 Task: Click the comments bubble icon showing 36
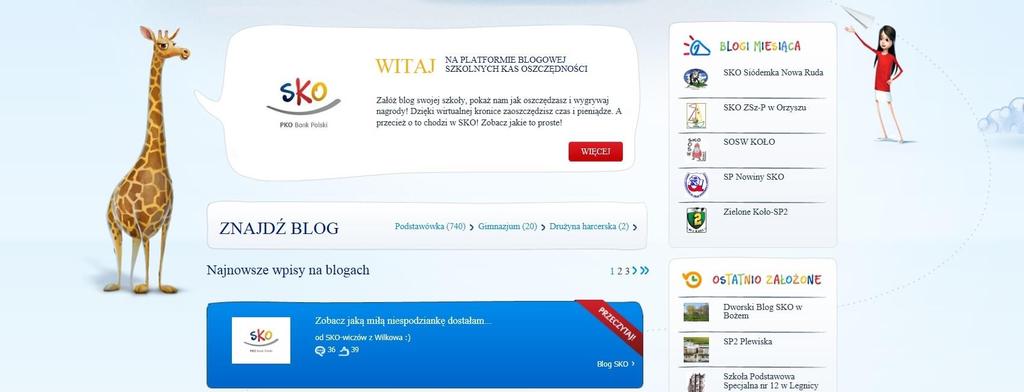click(319, 351)
